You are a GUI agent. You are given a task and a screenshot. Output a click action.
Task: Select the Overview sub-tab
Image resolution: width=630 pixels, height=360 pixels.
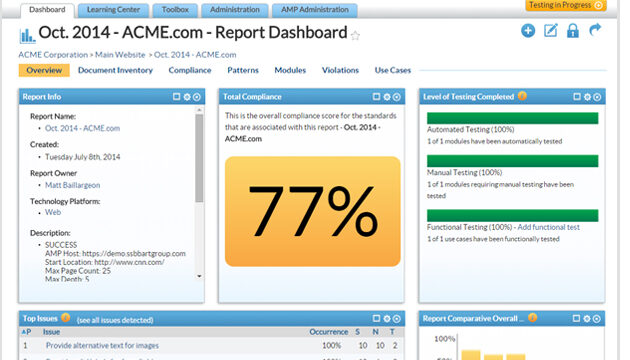coord(44,70)
